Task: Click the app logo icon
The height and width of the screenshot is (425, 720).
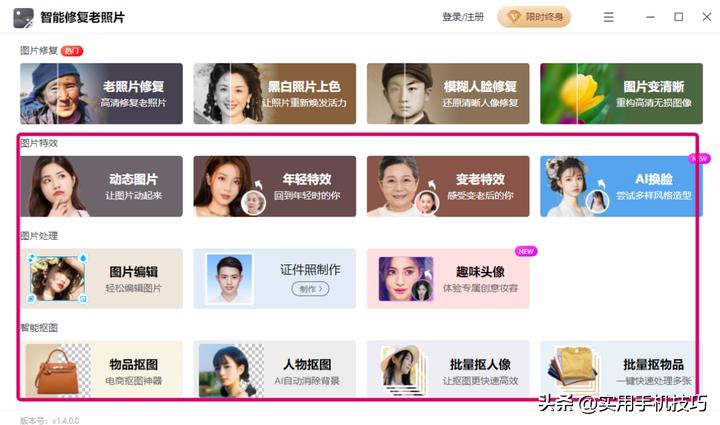Action: [23, 18]
